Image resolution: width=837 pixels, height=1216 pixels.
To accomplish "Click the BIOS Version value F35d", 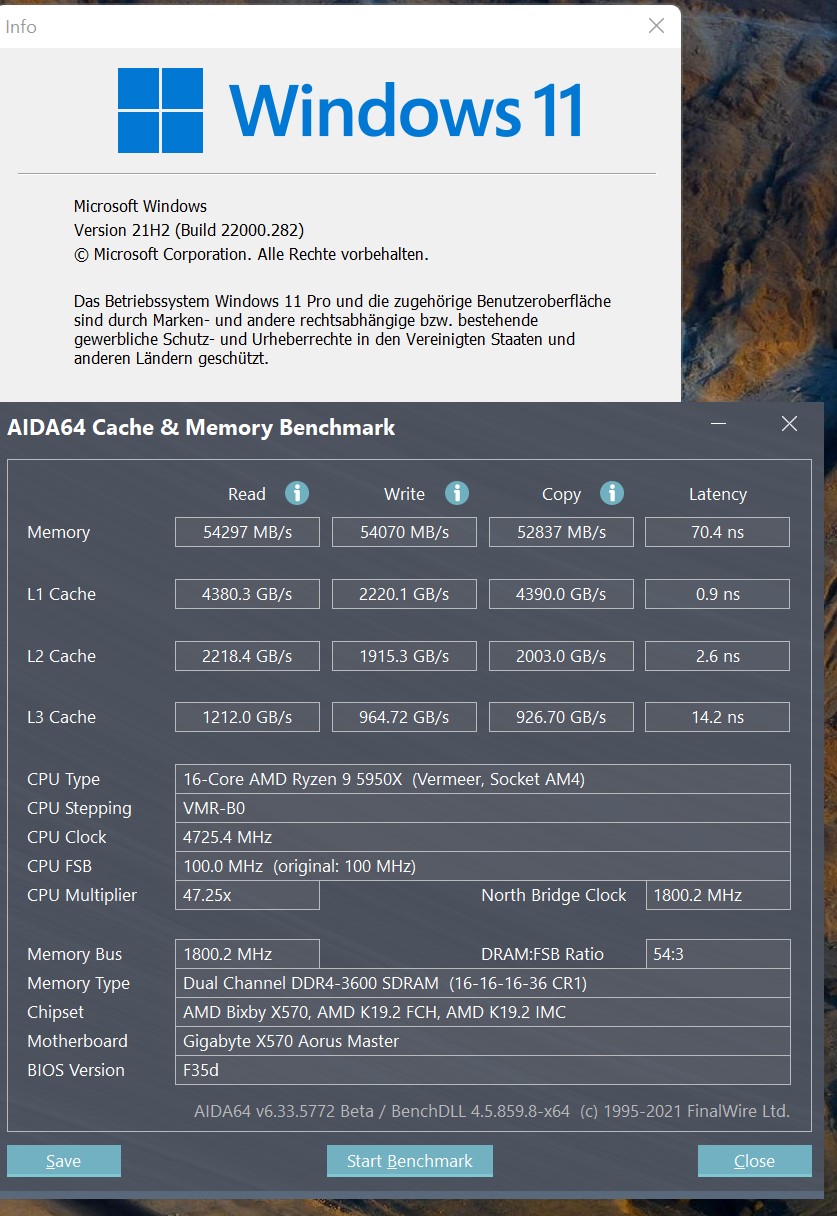I will (x=482, y=1070).
